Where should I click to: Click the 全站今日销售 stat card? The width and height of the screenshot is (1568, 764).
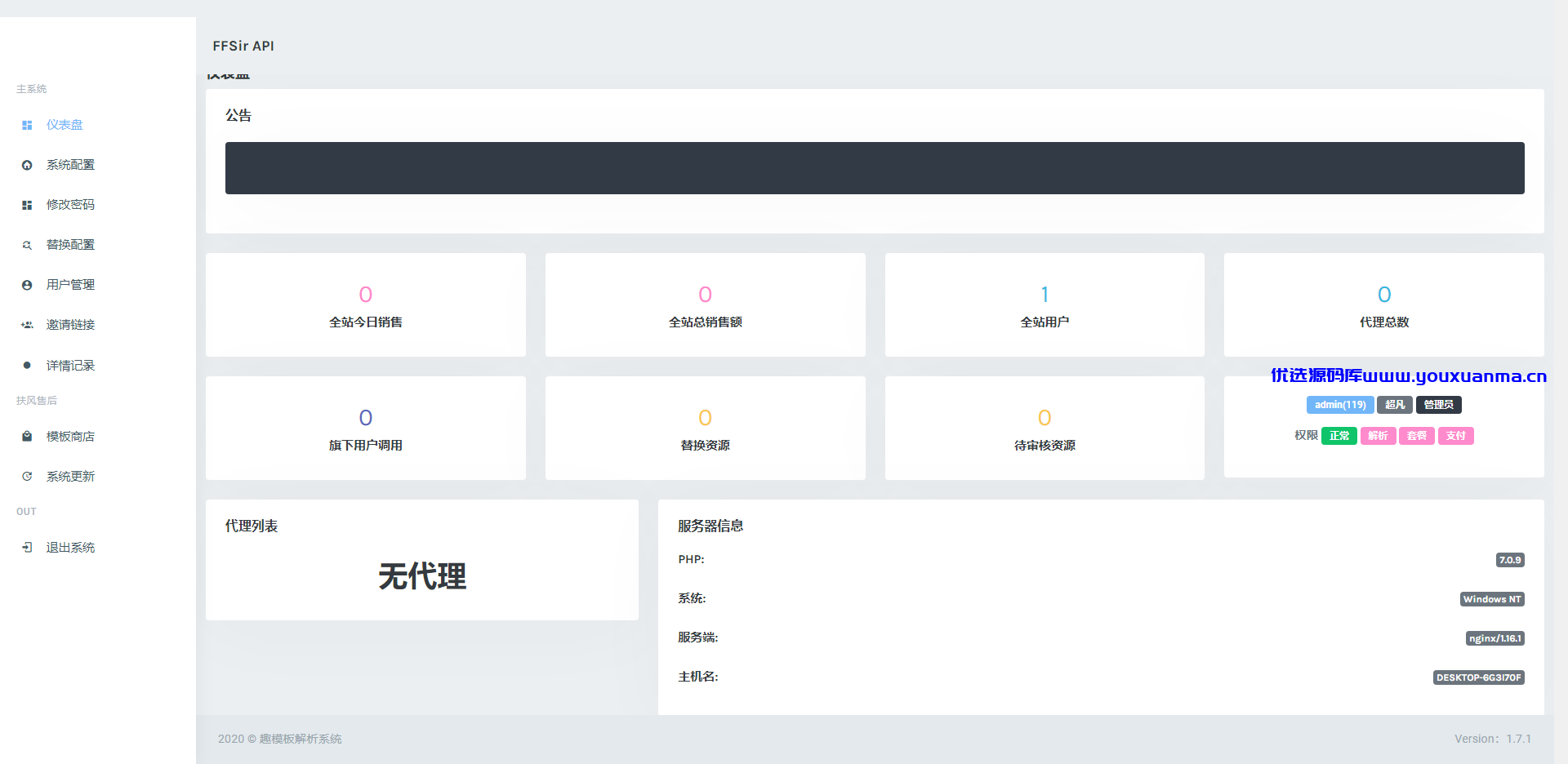click(x=366, y=304)
